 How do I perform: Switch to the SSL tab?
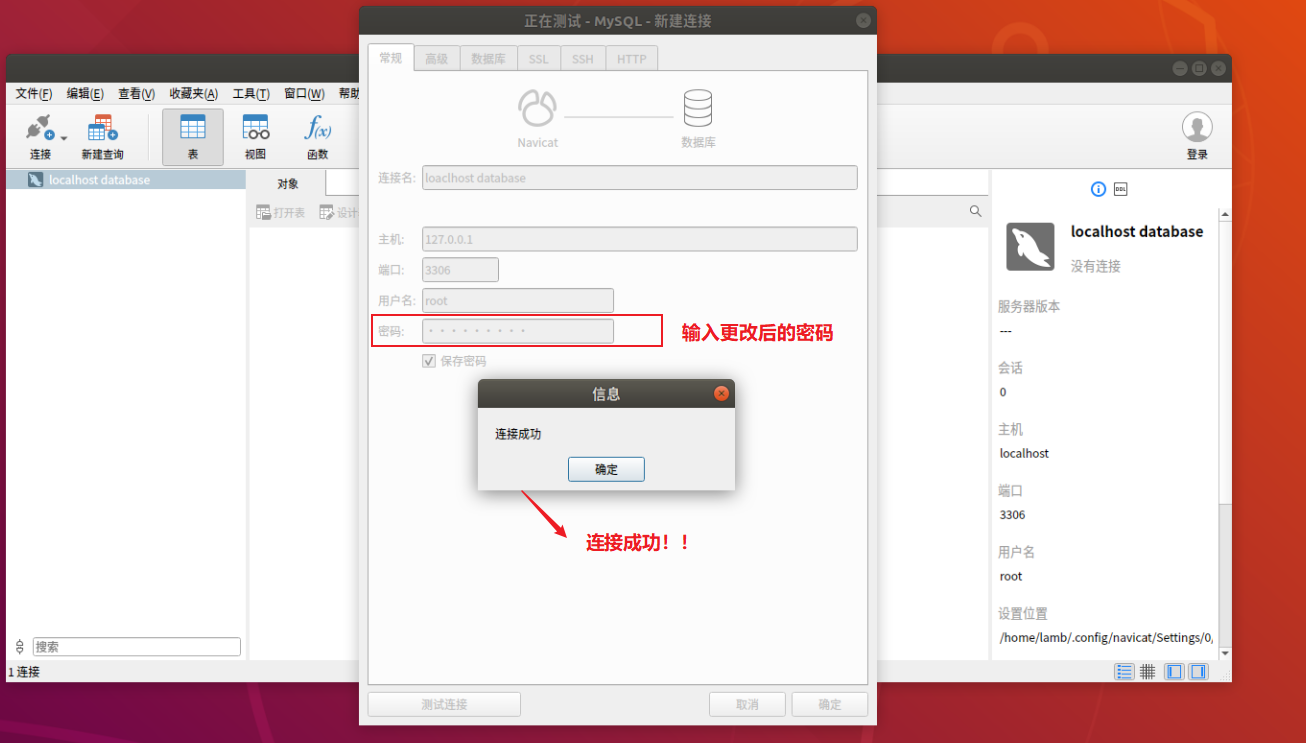pyautogui.click(x=538, y=59)
